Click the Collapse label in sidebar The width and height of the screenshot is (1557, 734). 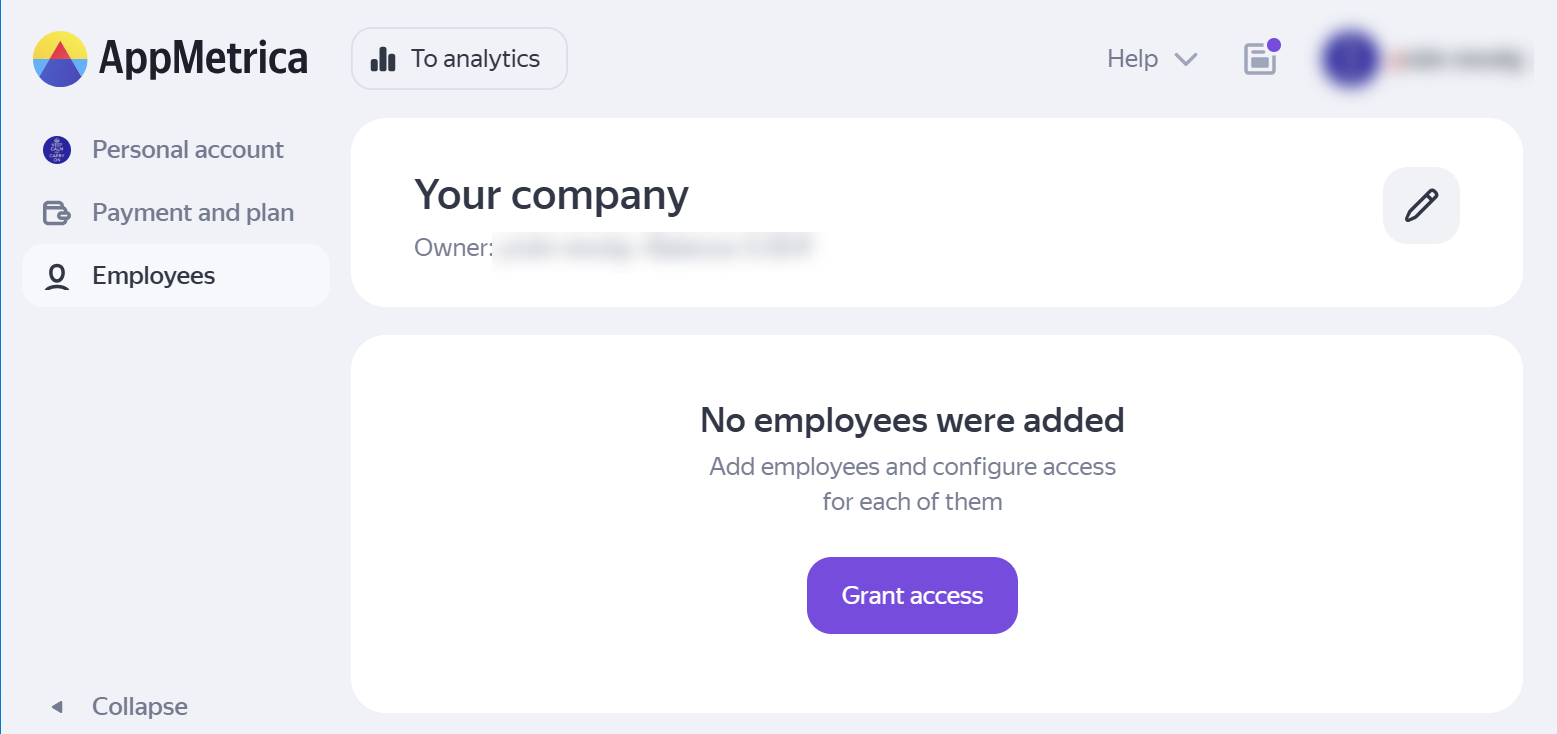140,707
